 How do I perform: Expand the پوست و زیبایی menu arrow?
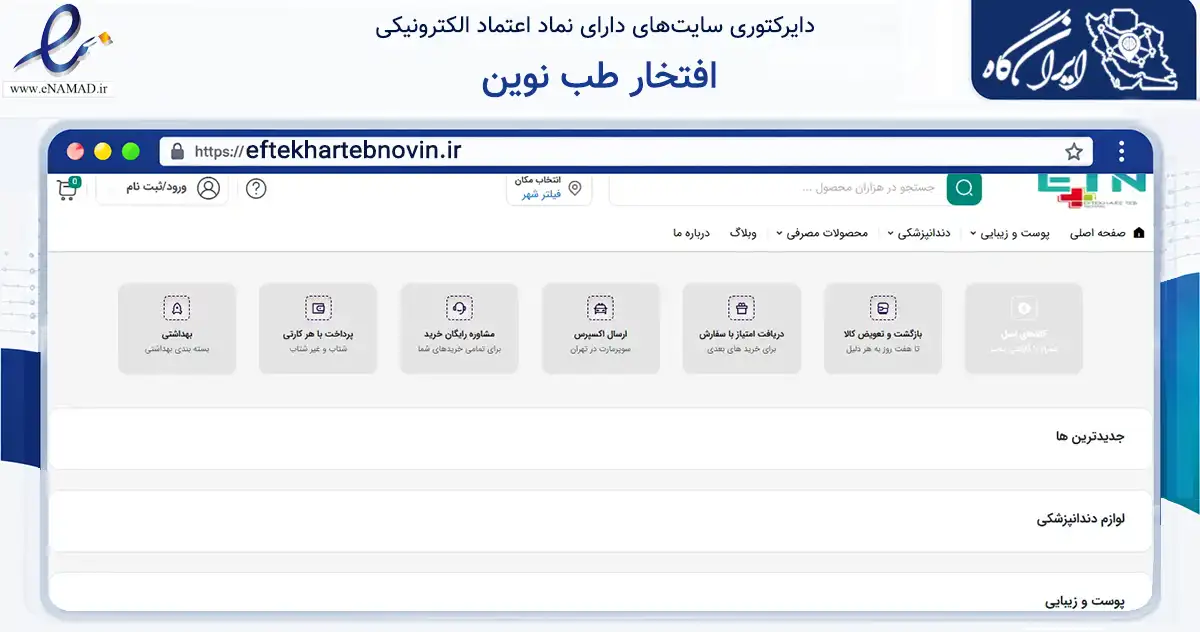(x=973, y=234)
